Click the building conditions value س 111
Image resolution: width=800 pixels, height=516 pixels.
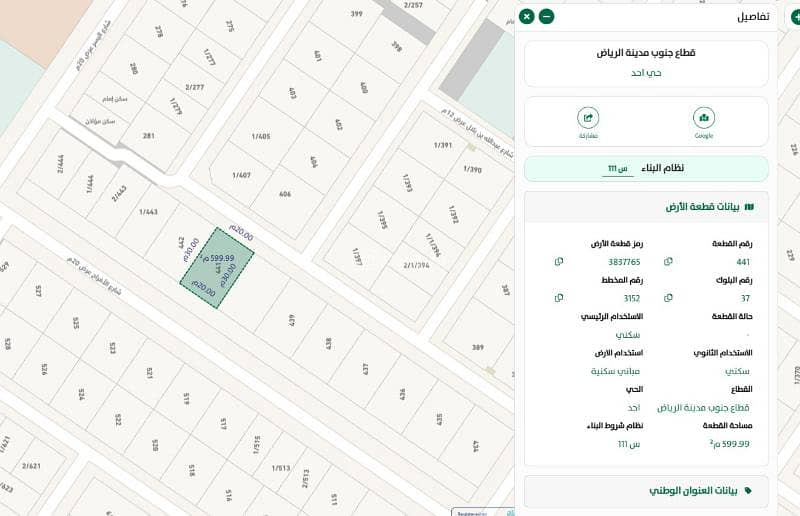pyautogui.click(x=629, y=444)
